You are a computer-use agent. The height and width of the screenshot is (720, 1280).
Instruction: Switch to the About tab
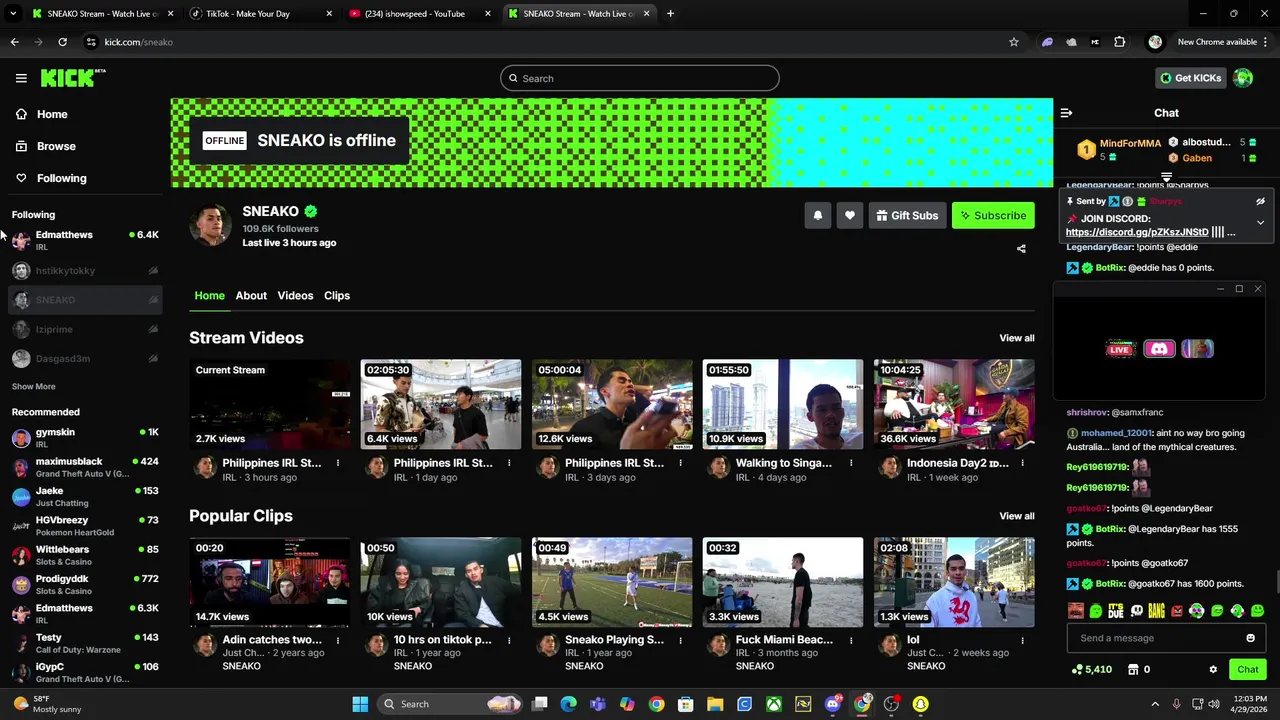point(251,295)
